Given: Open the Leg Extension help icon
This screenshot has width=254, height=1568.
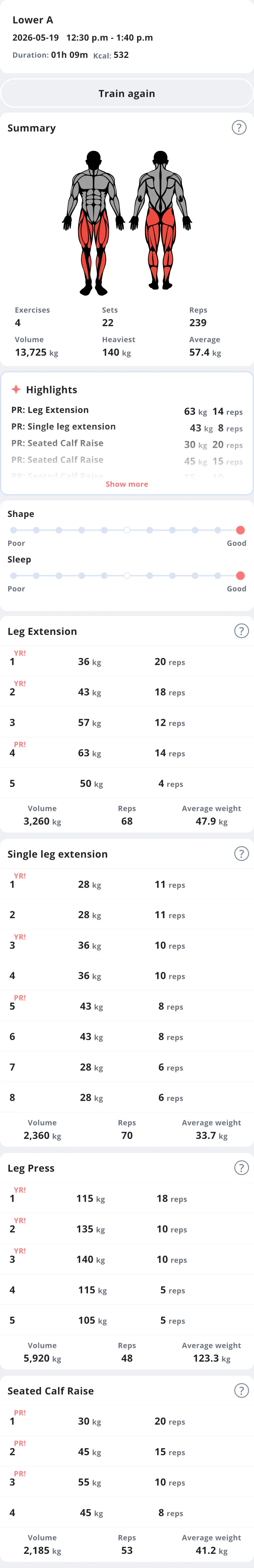Looking at the screenshot, I should coord(241,631).
